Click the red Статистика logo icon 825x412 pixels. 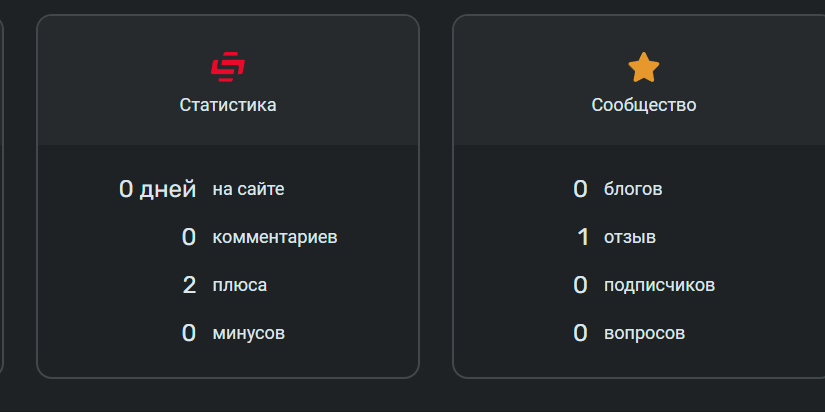click(x=228, y=67)
